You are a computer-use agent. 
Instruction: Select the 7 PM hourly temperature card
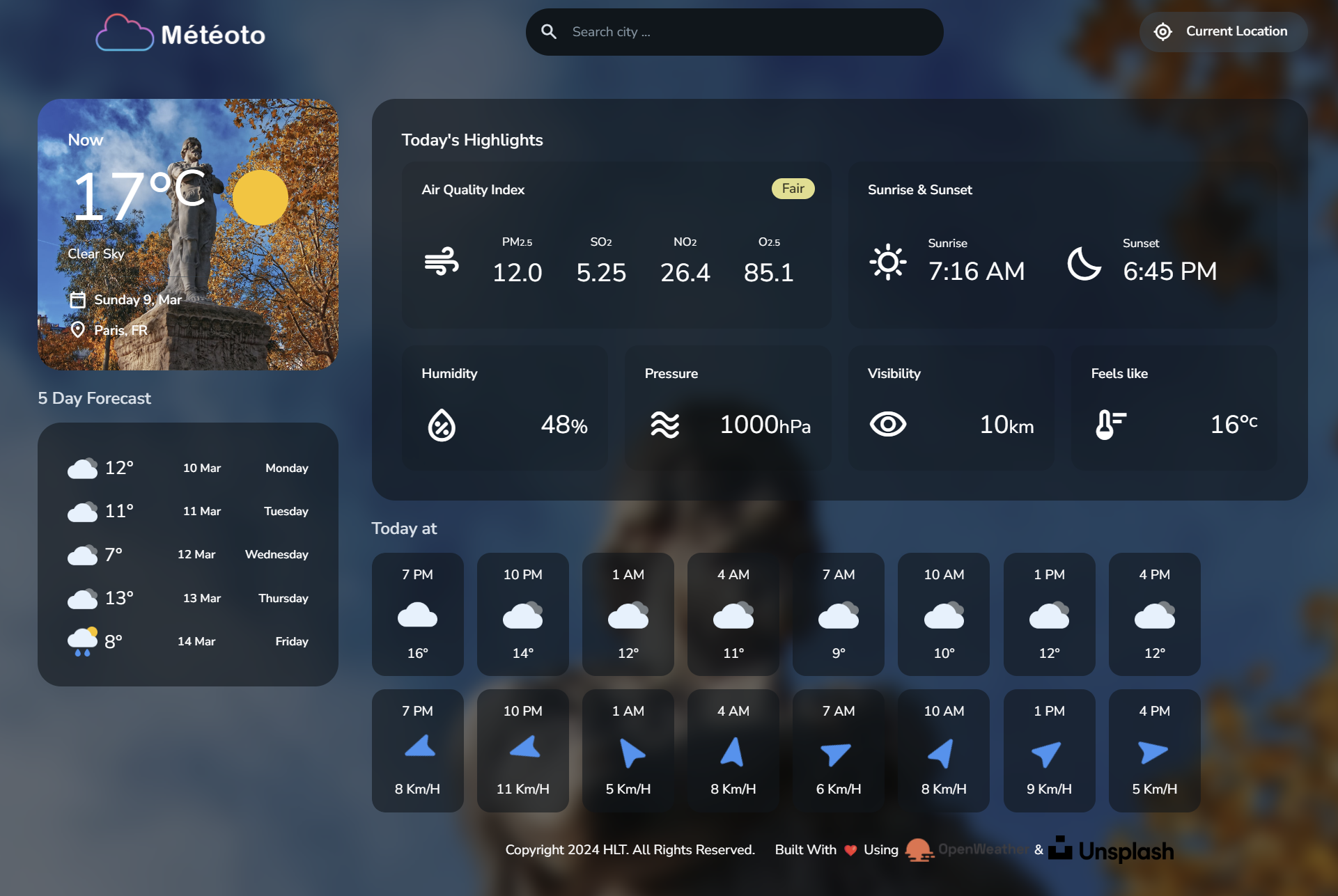click(x=417, y=613)
